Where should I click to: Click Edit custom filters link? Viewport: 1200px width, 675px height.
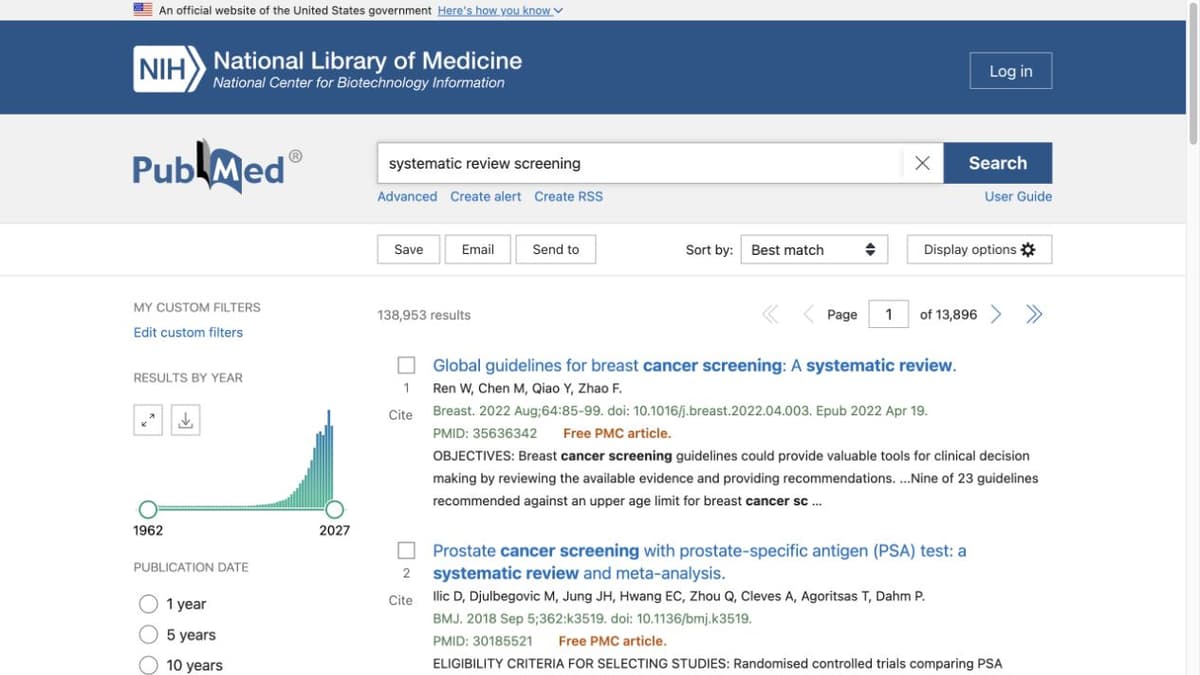[x=188, y=332]
